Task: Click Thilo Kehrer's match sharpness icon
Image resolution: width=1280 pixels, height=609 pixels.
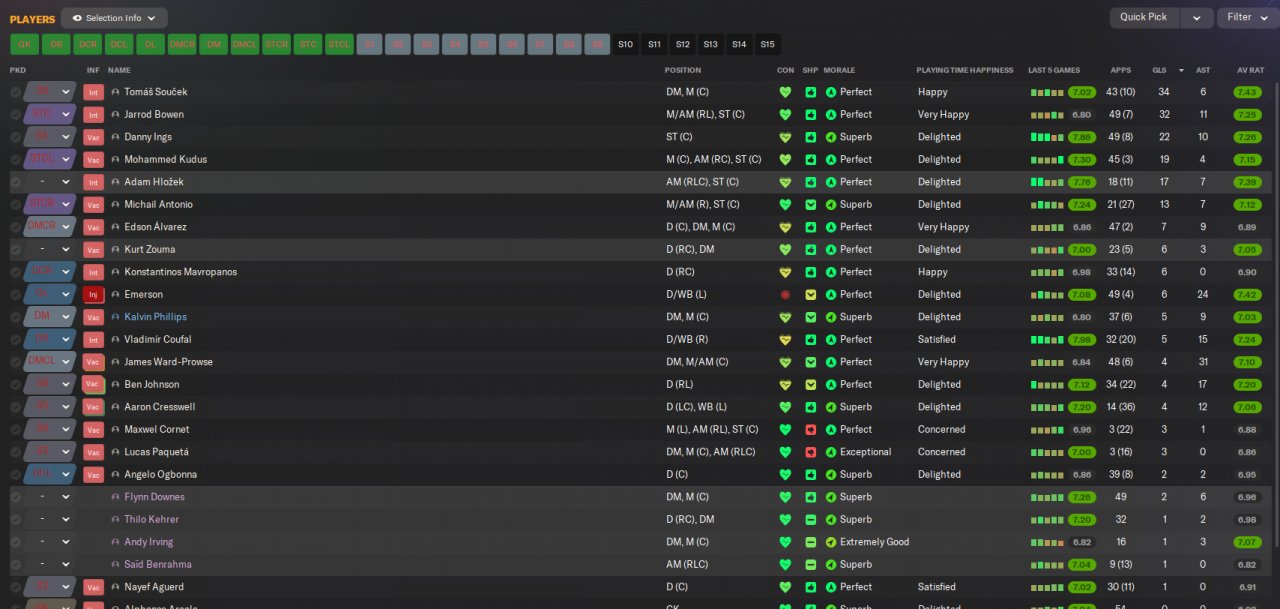Action: tap(811, 520)
